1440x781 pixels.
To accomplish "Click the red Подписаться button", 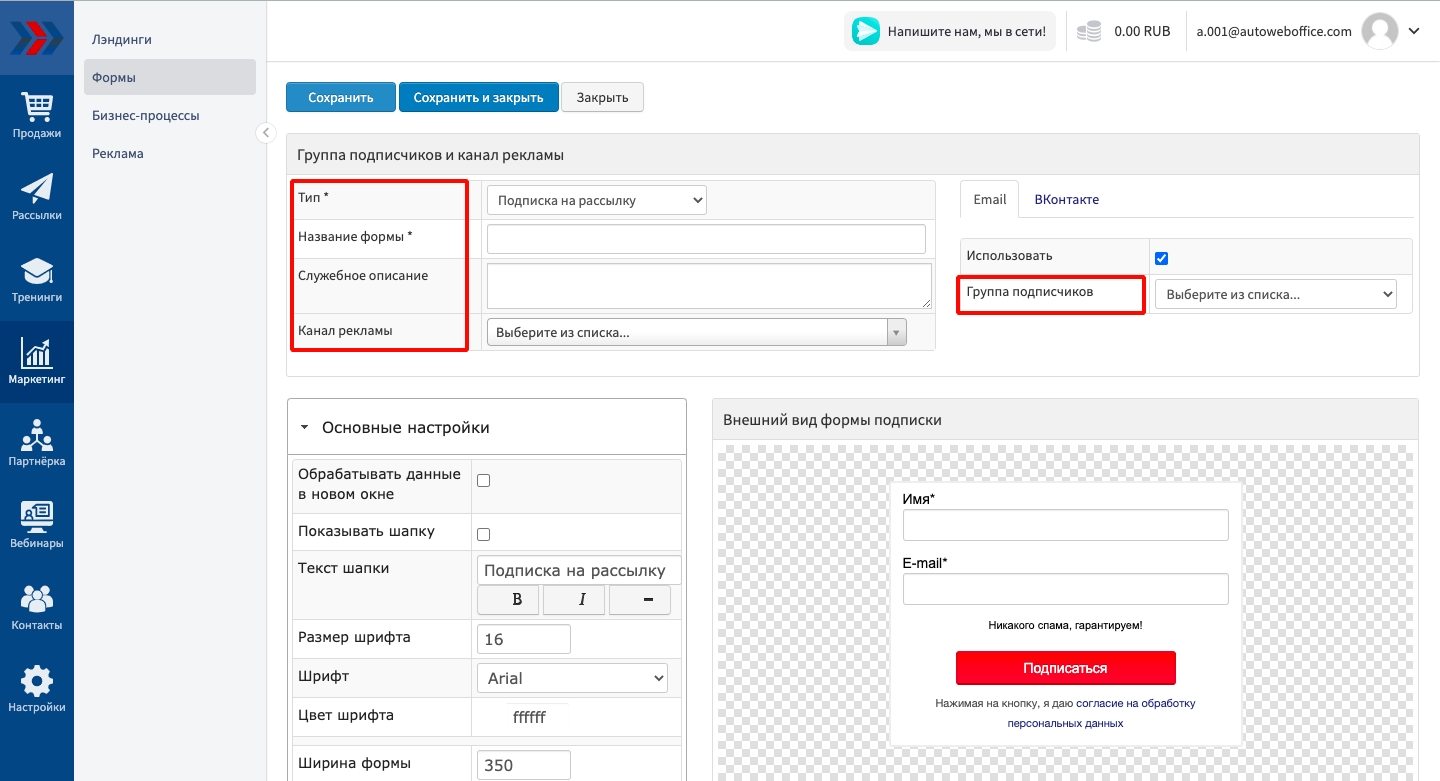I will click(x=1065, y=668).
